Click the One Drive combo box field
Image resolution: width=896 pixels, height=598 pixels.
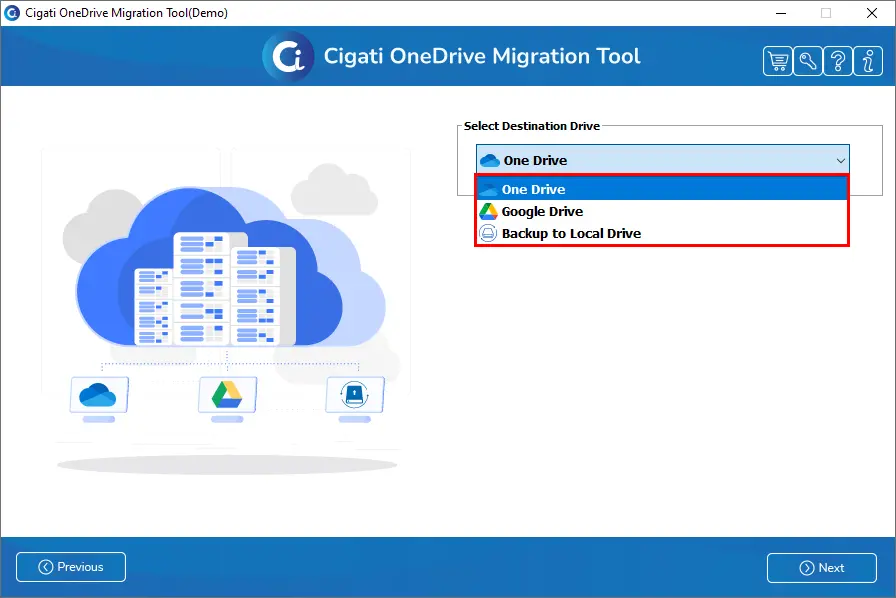pyautogui.click(x=663, y=160)
